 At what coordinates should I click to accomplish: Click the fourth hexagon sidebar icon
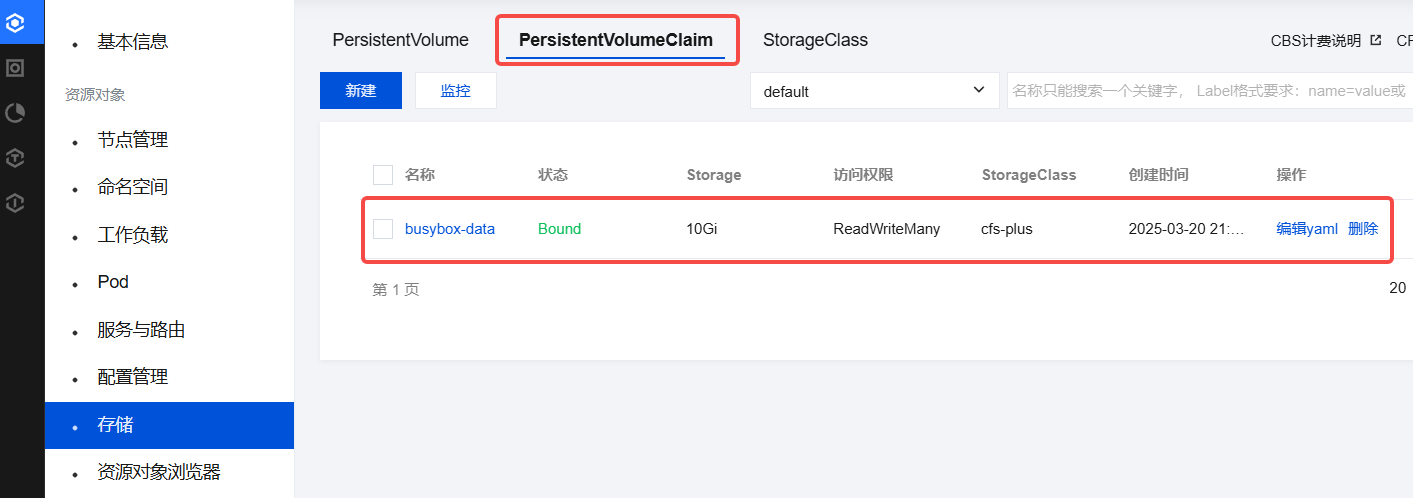click(x=15, y=158)
